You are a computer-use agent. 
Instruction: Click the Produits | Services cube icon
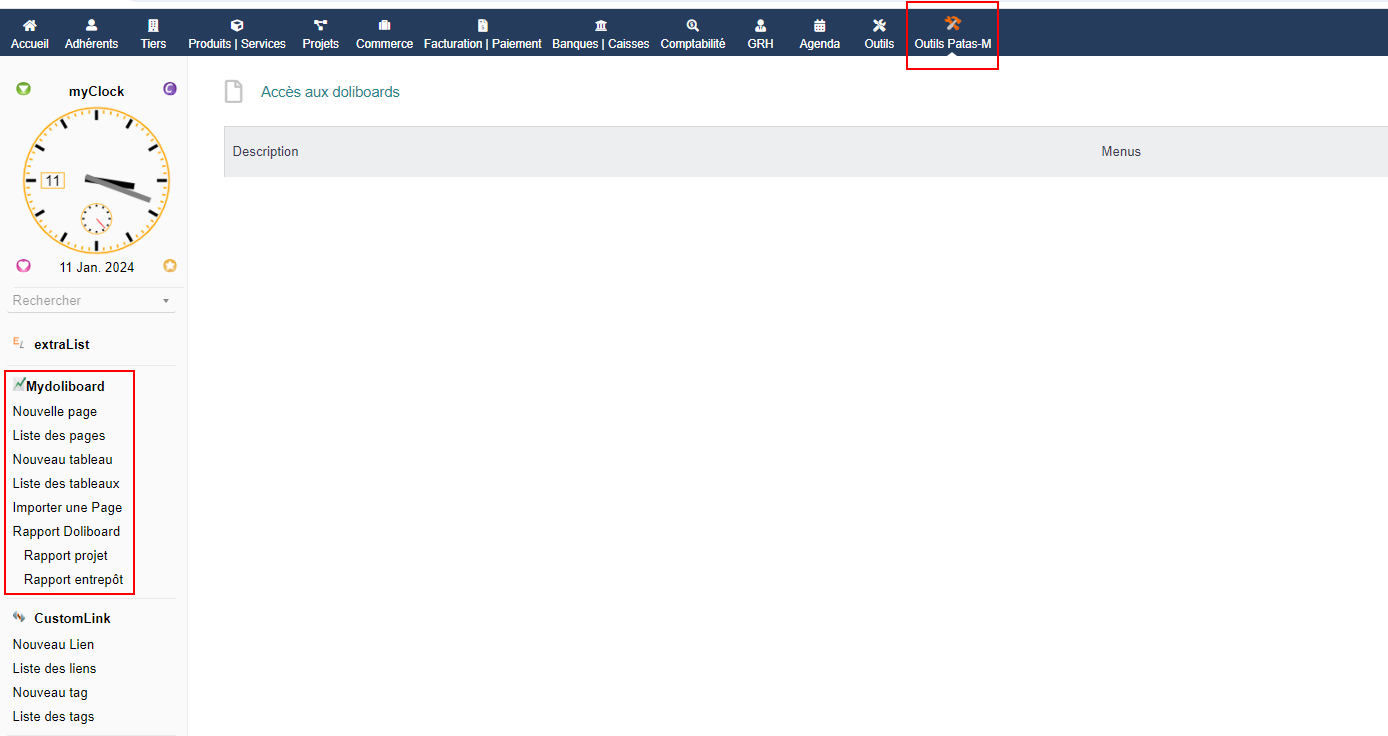coord(237,25)
